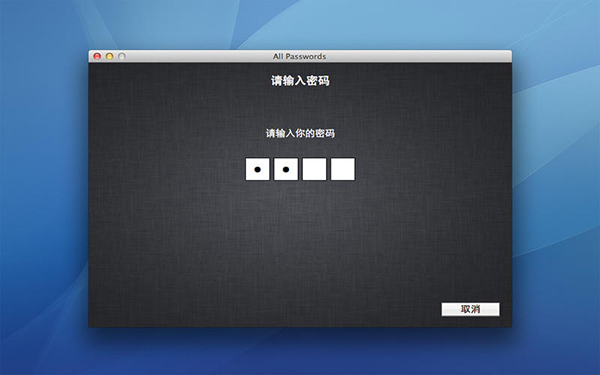The image size is (600, 375).
Task: Click the 请输入密码 heading
Action: pos(300,81)
